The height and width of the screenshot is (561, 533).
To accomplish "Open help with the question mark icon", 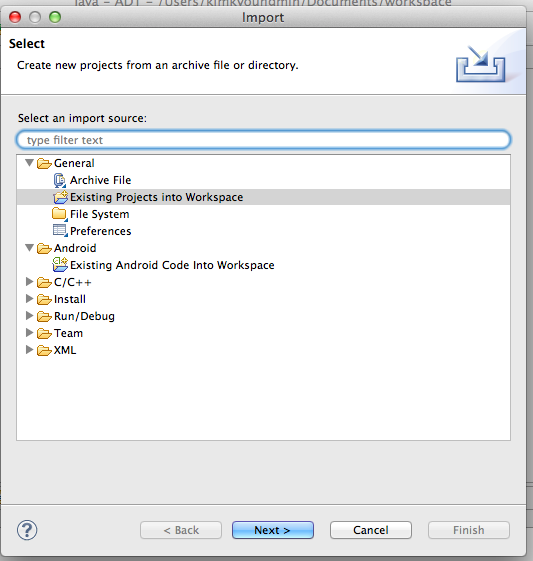I will tap(27, 530).
